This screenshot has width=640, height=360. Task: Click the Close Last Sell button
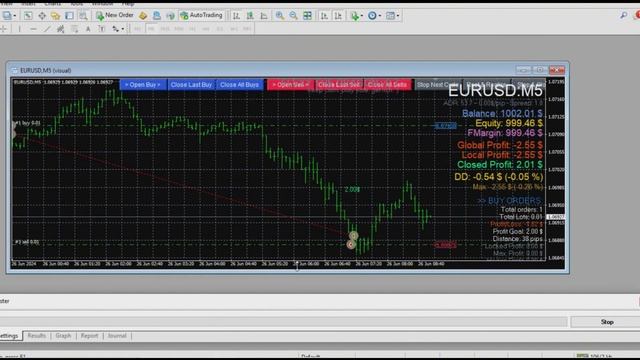click(x=339, y=84)
